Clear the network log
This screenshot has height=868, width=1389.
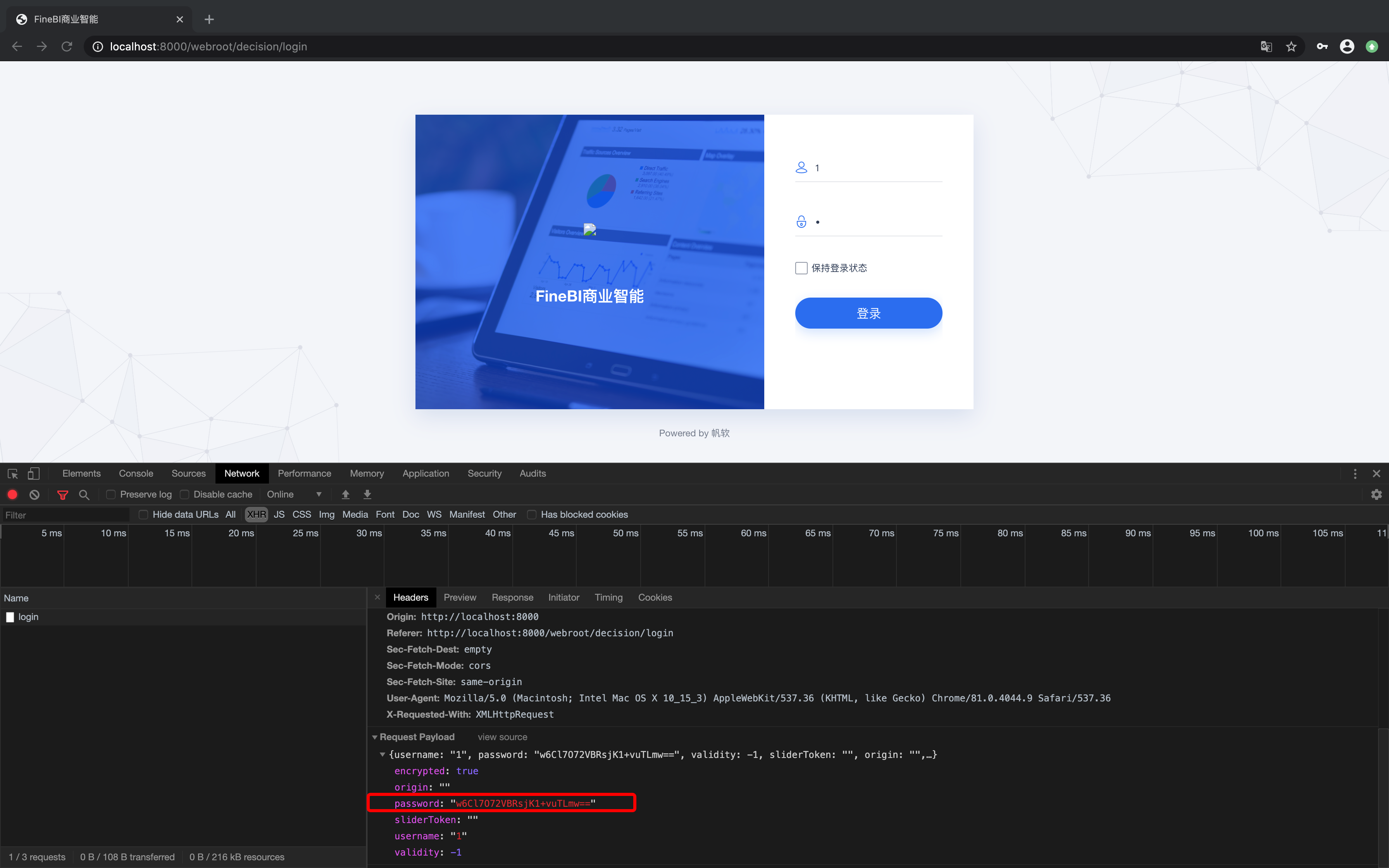pos(34,494)
